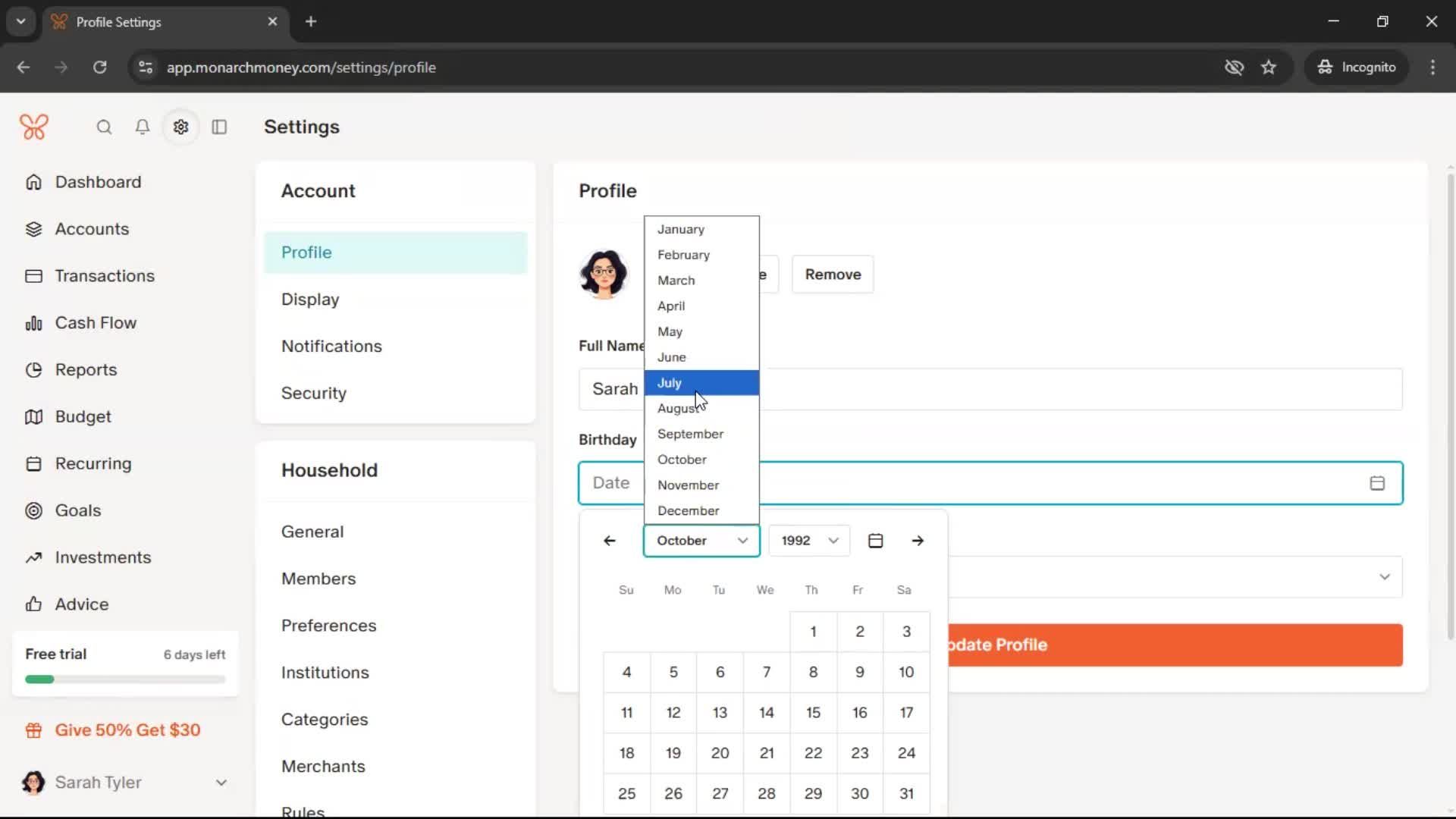Open Give 50% Get $30 link

click(x=127, y=730)
